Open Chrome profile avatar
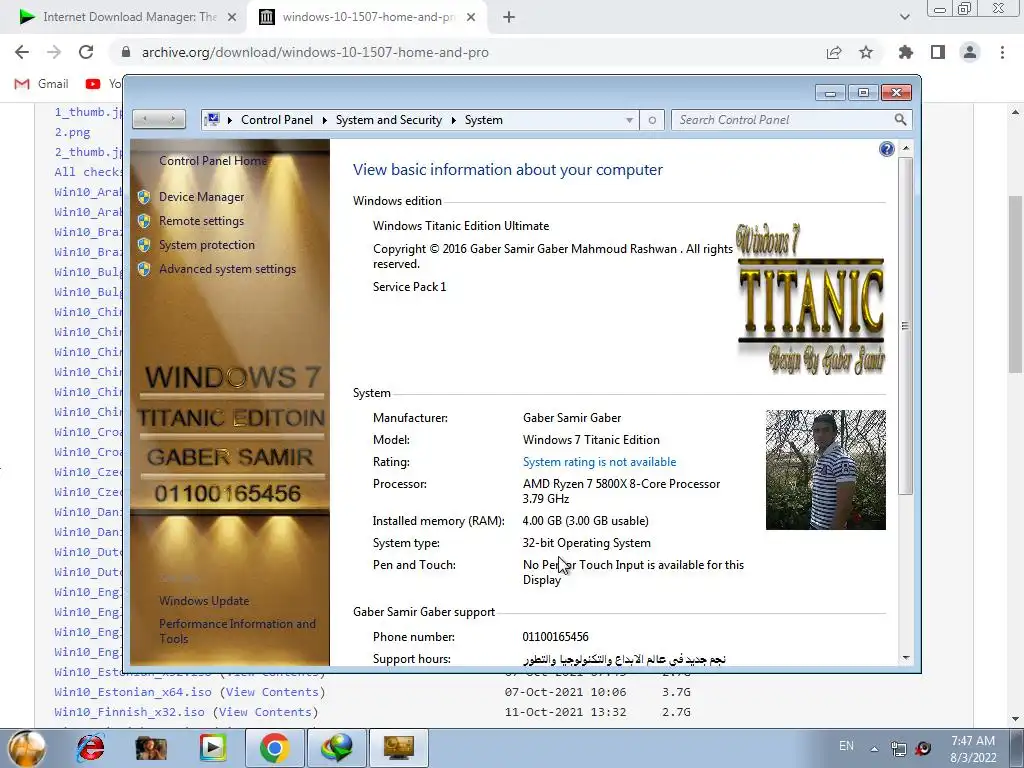The image size is (1024, 768). [970, 53]
